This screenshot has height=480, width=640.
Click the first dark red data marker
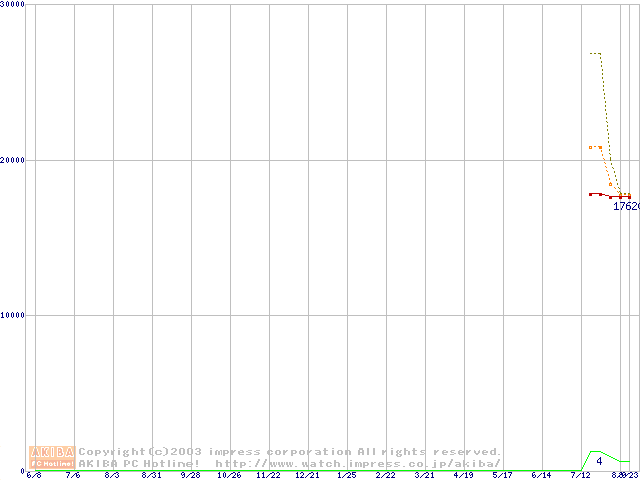pyautogui.click(x=591, y=194)
